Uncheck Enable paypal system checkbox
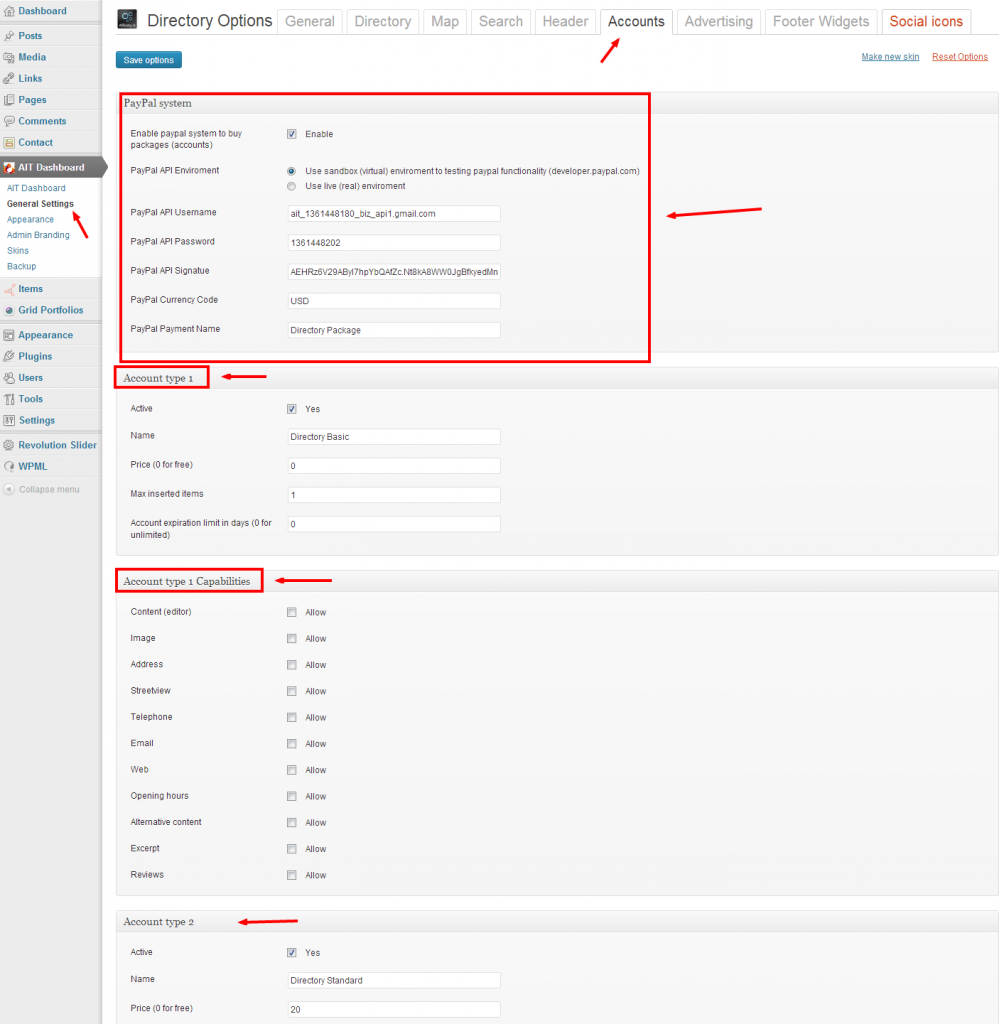The height and width of the screenshot is (1024, 1004). point(292,134)
